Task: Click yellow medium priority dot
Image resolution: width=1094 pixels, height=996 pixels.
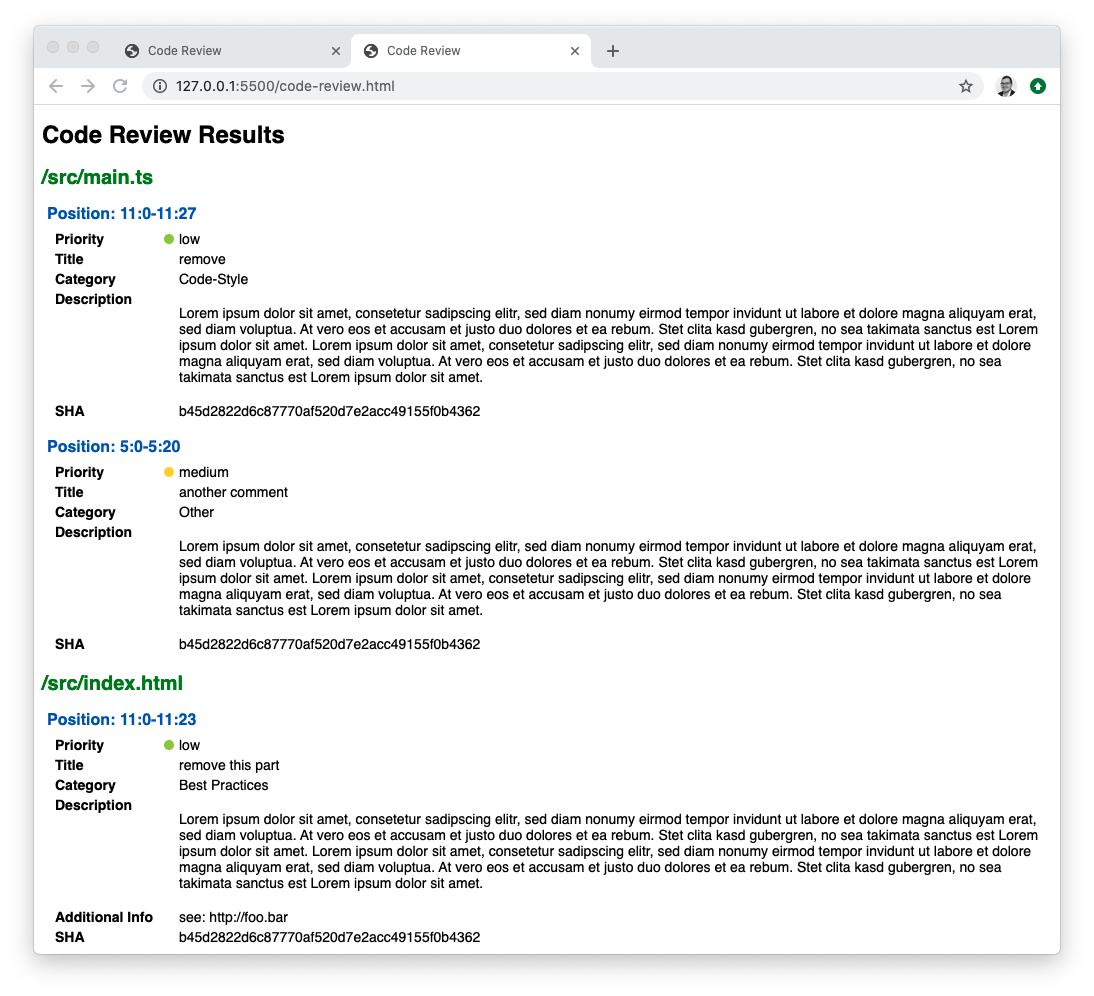Action: 169,472
